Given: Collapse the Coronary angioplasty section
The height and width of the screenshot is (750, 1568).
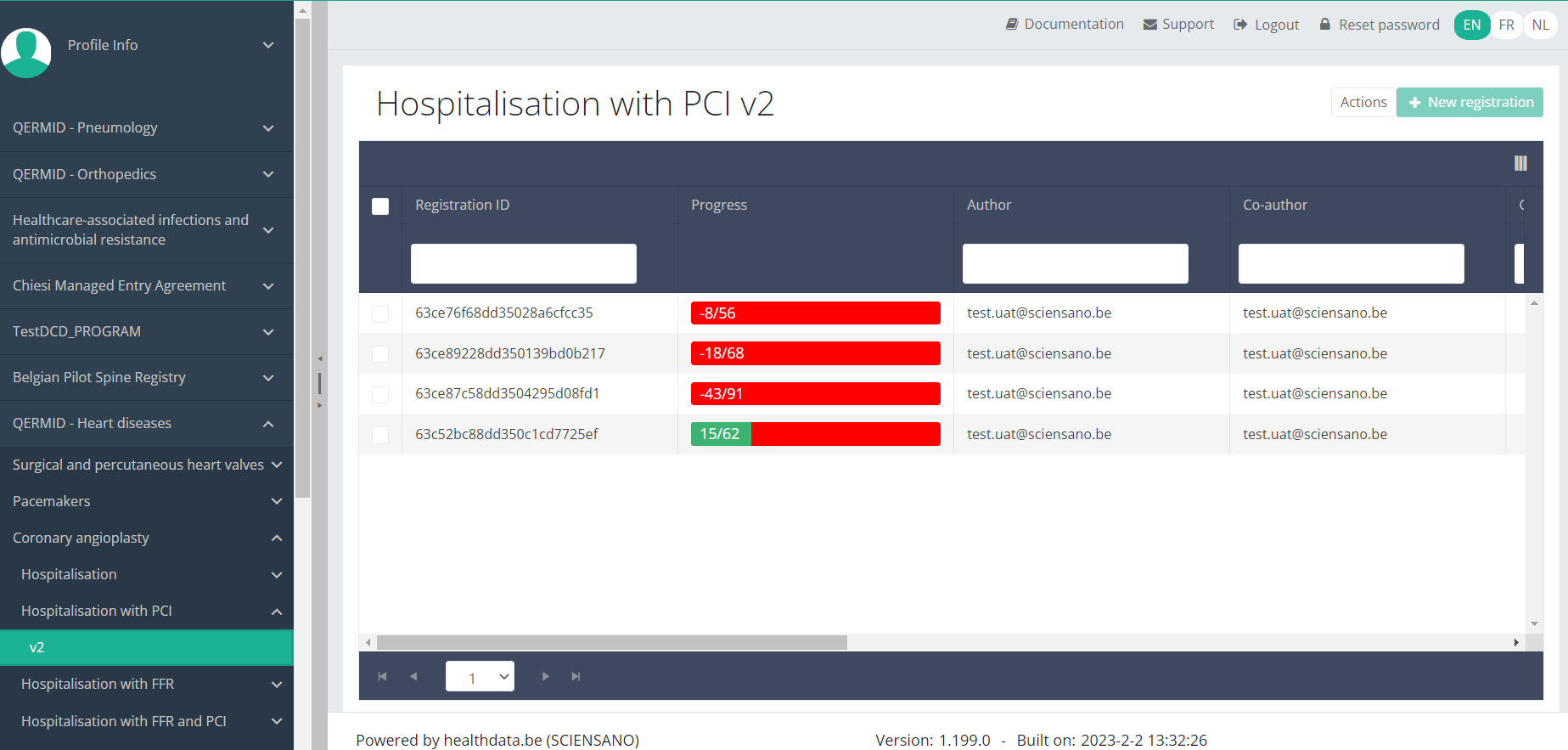Looking at the screenshot, I should click(x=146, y=538).
